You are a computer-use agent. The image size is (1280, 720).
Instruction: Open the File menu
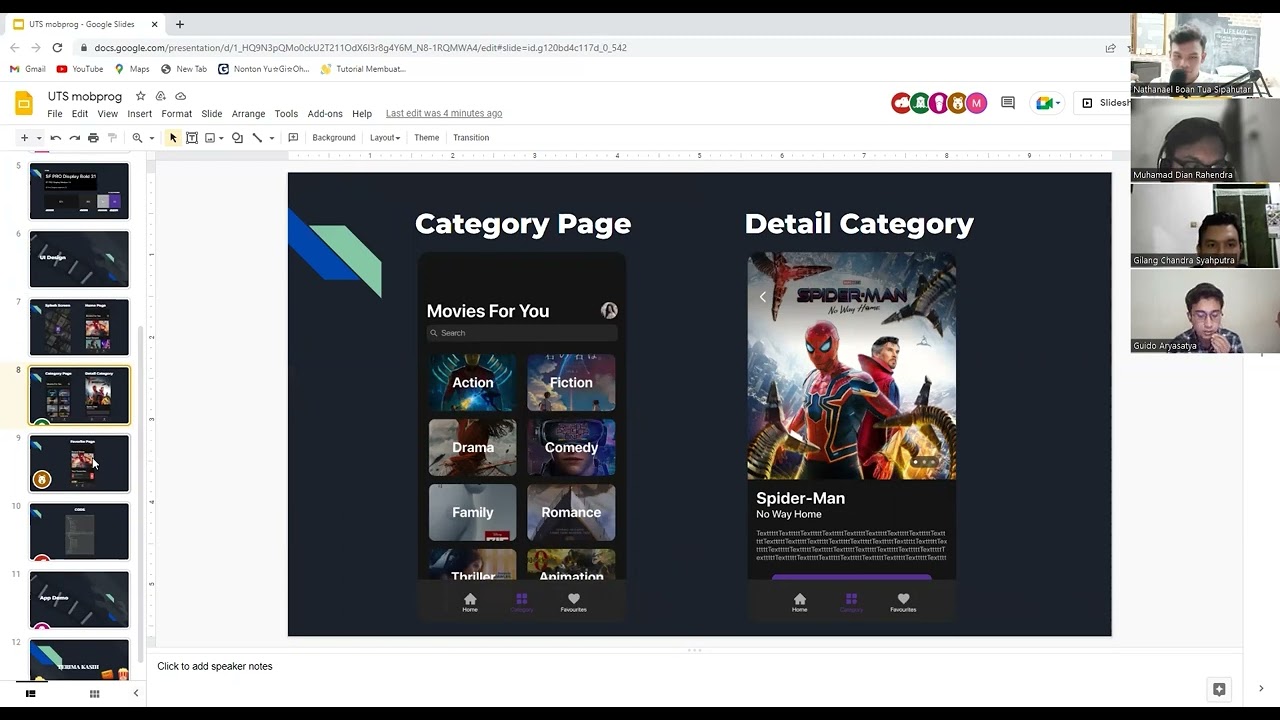click(x=55, y=114)
